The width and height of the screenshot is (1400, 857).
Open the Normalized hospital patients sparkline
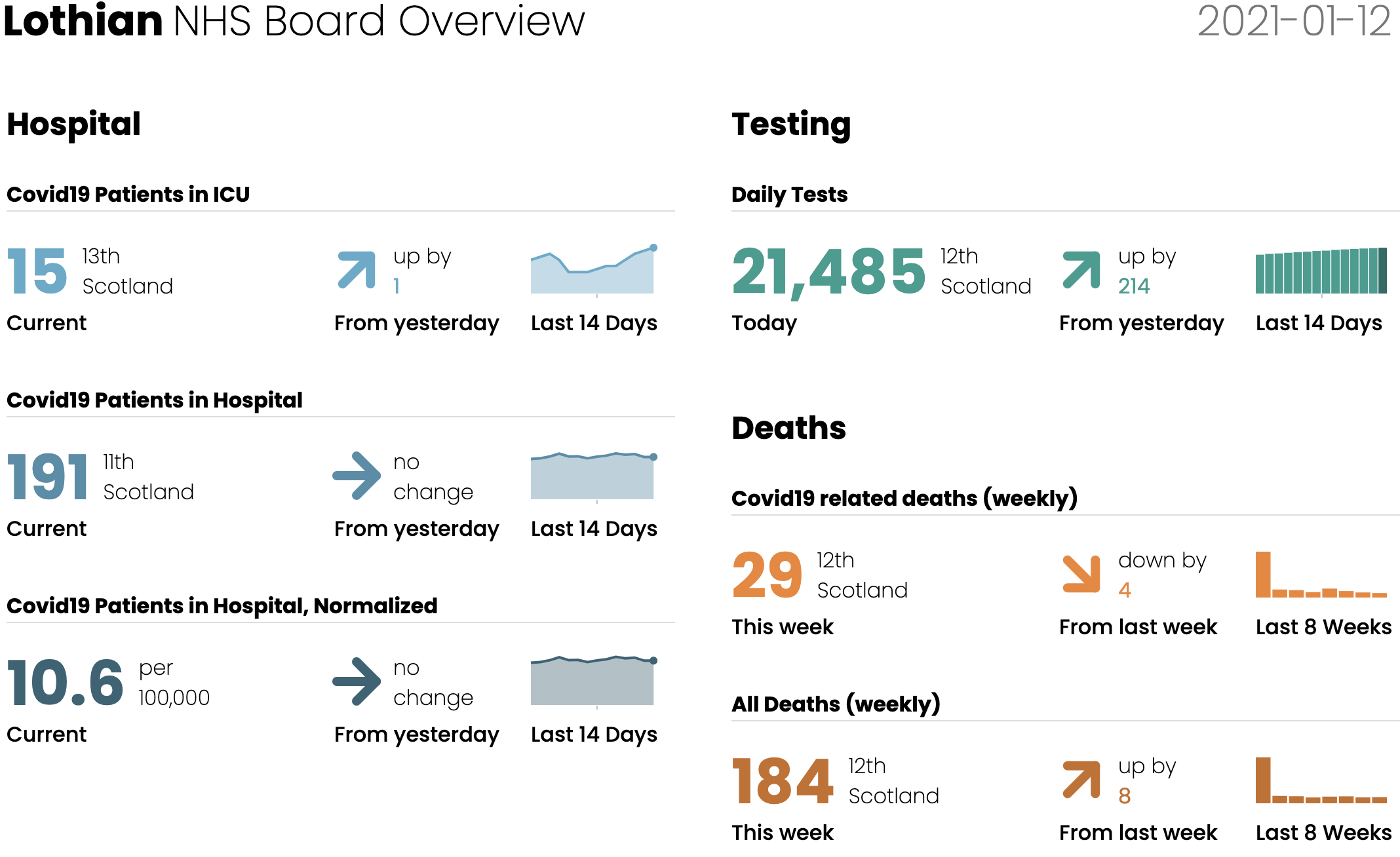coord(594,681)
